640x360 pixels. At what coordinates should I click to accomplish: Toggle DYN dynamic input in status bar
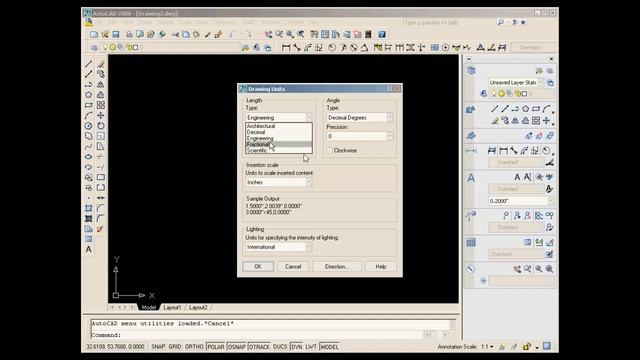point(297,347)
